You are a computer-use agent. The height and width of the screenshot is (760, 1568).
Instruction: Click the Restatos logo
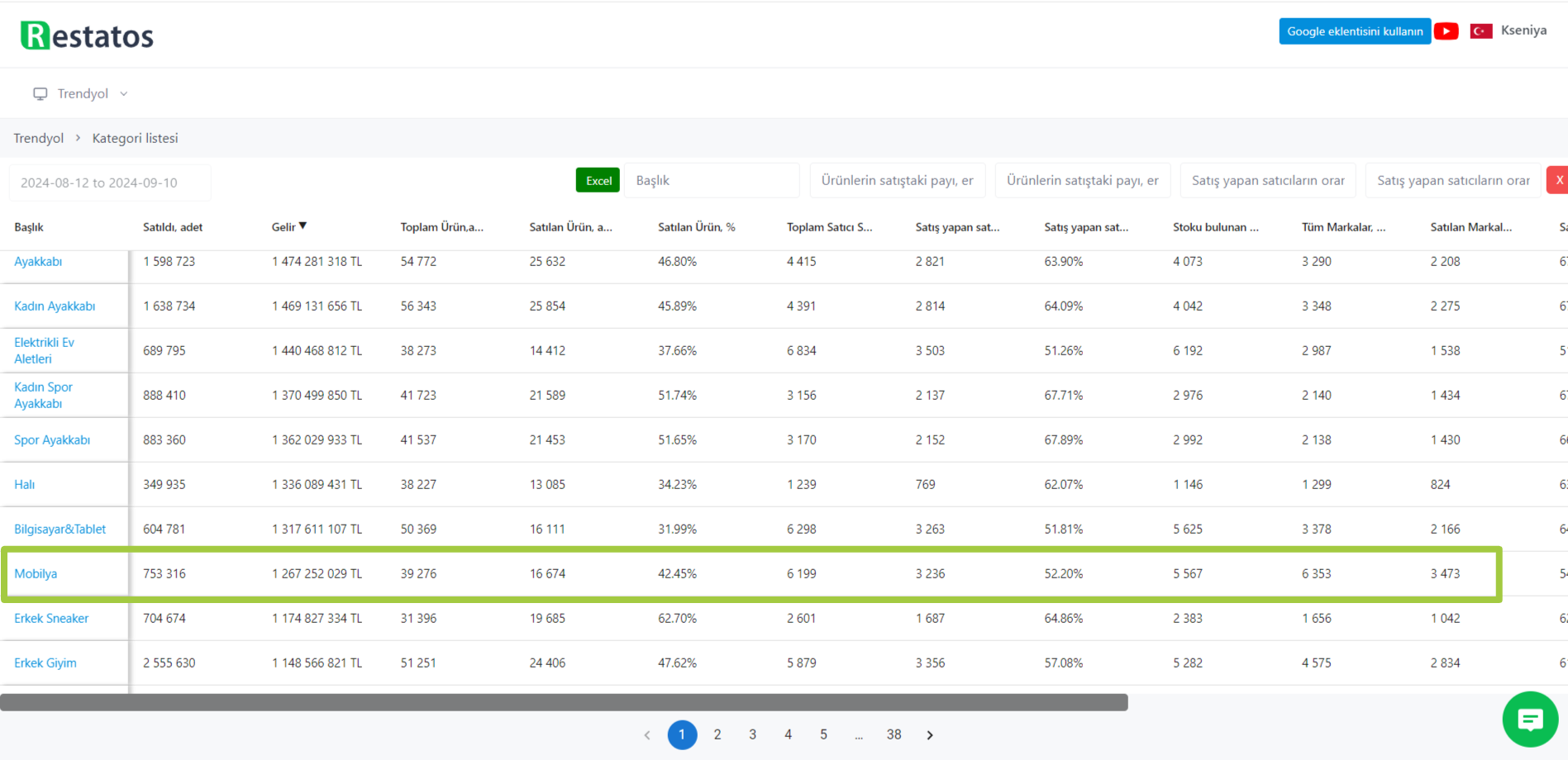coord(87,36)
